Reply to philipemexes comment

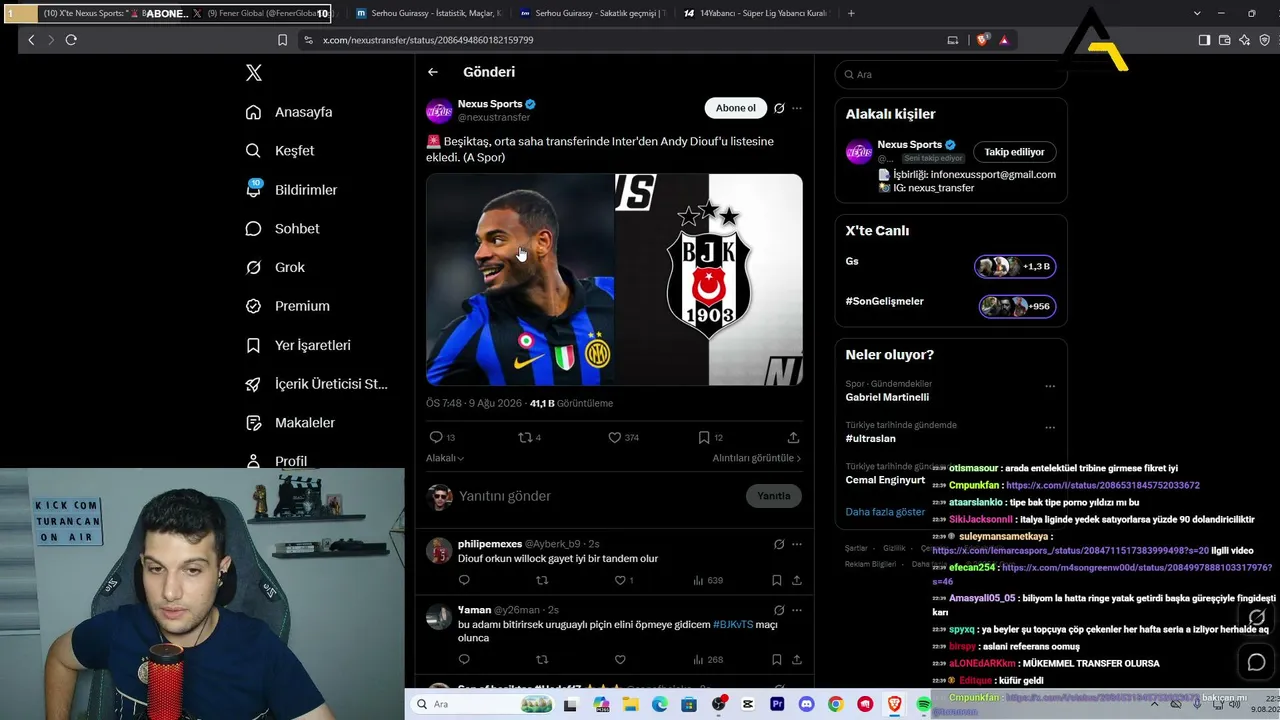pos(464,580)
